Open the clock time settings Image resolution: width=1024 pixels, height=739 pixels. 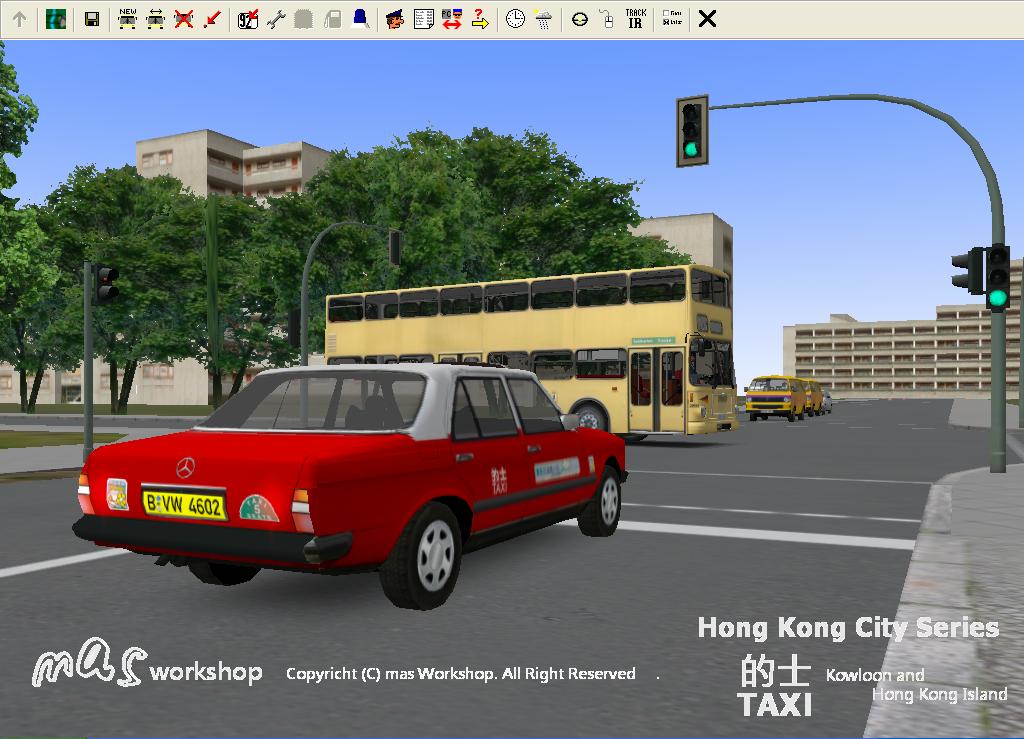(515, 20)
